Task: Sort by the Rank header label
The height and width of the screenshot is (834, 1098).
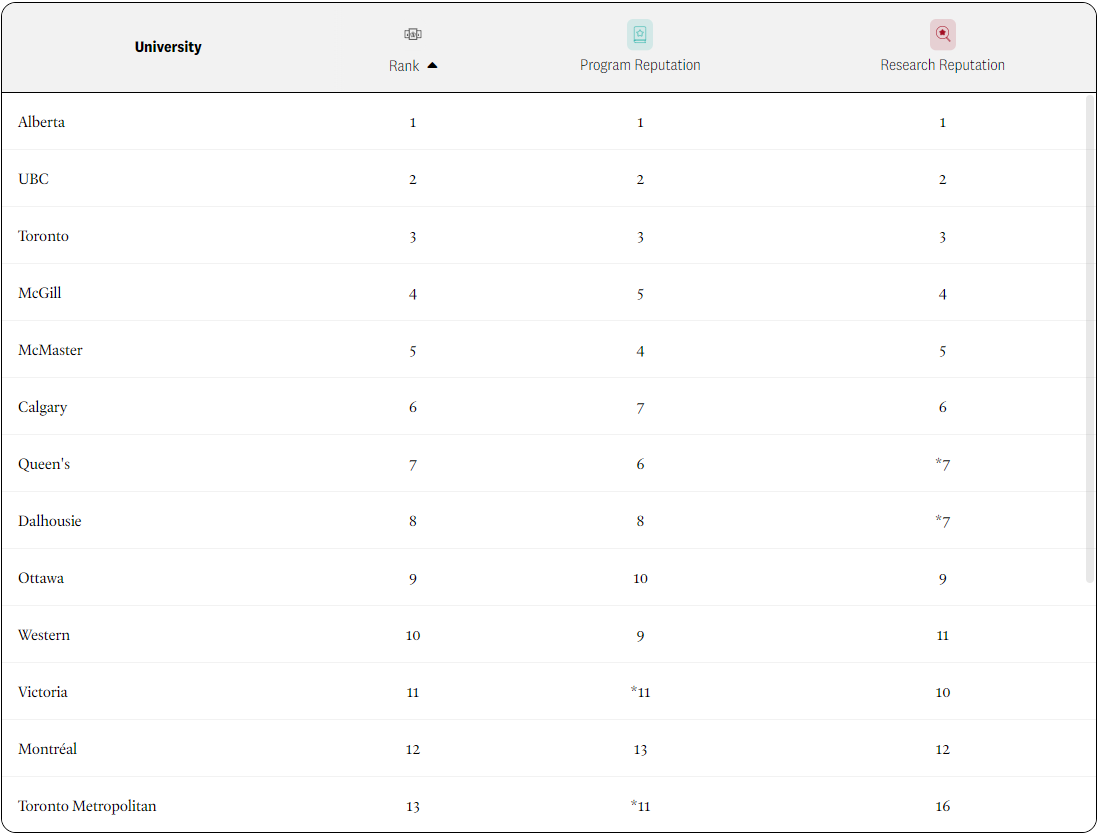Action: pyautogui.click(x=404, y=66)
